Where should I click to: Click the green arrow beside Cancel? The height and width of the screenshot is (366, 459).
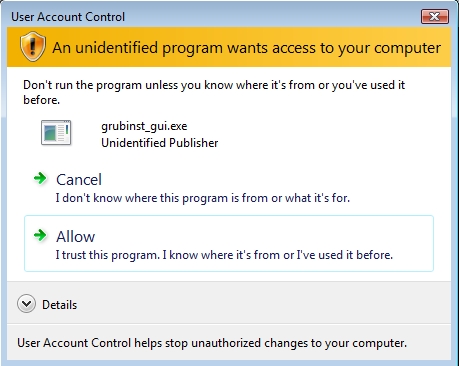tap(40, 178)
